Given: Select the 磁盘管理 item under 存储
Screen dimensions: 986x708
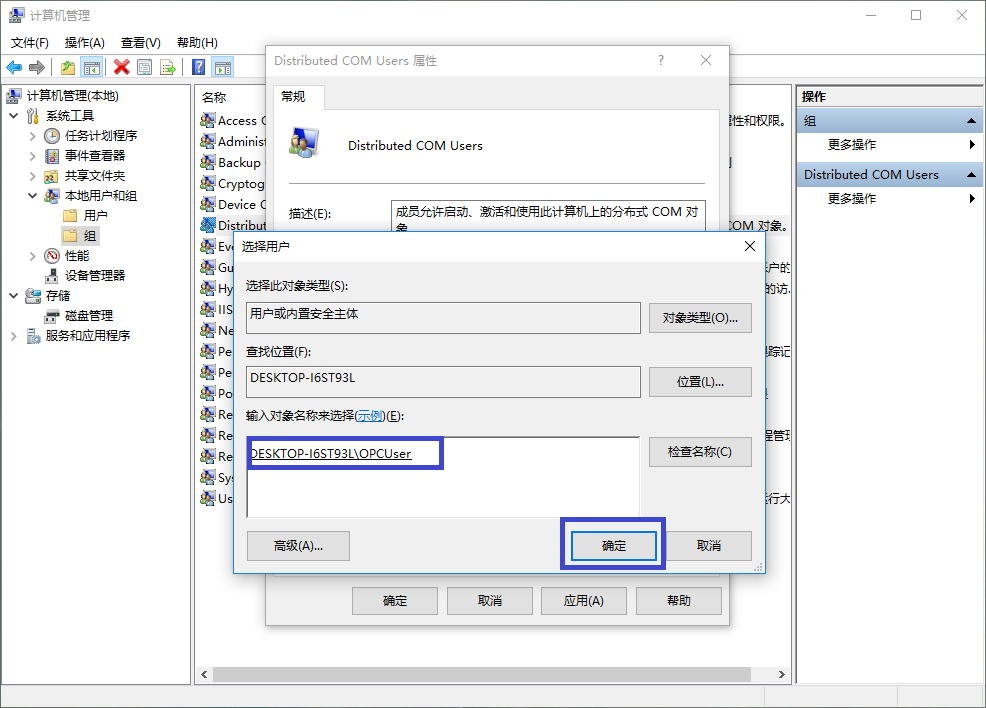Looking at the screenshot, I should click(x=88, y=314).
